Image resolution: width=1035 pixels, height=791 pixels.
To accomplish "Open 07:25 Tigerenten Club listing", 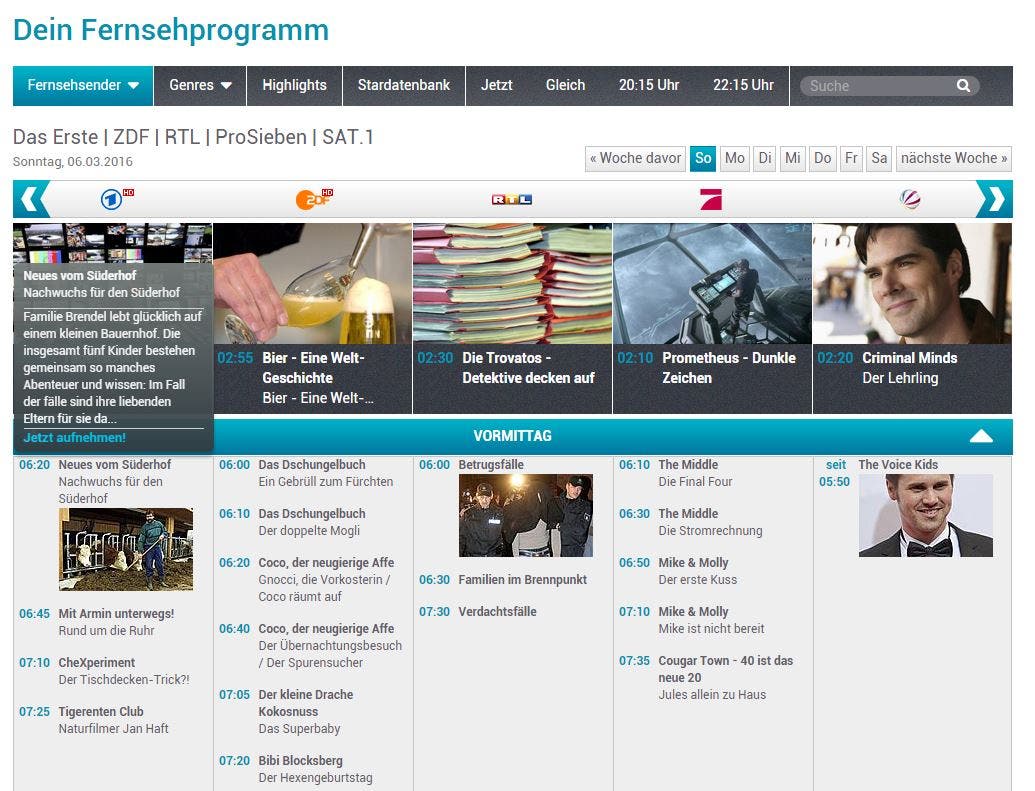I will click(101, 711).
